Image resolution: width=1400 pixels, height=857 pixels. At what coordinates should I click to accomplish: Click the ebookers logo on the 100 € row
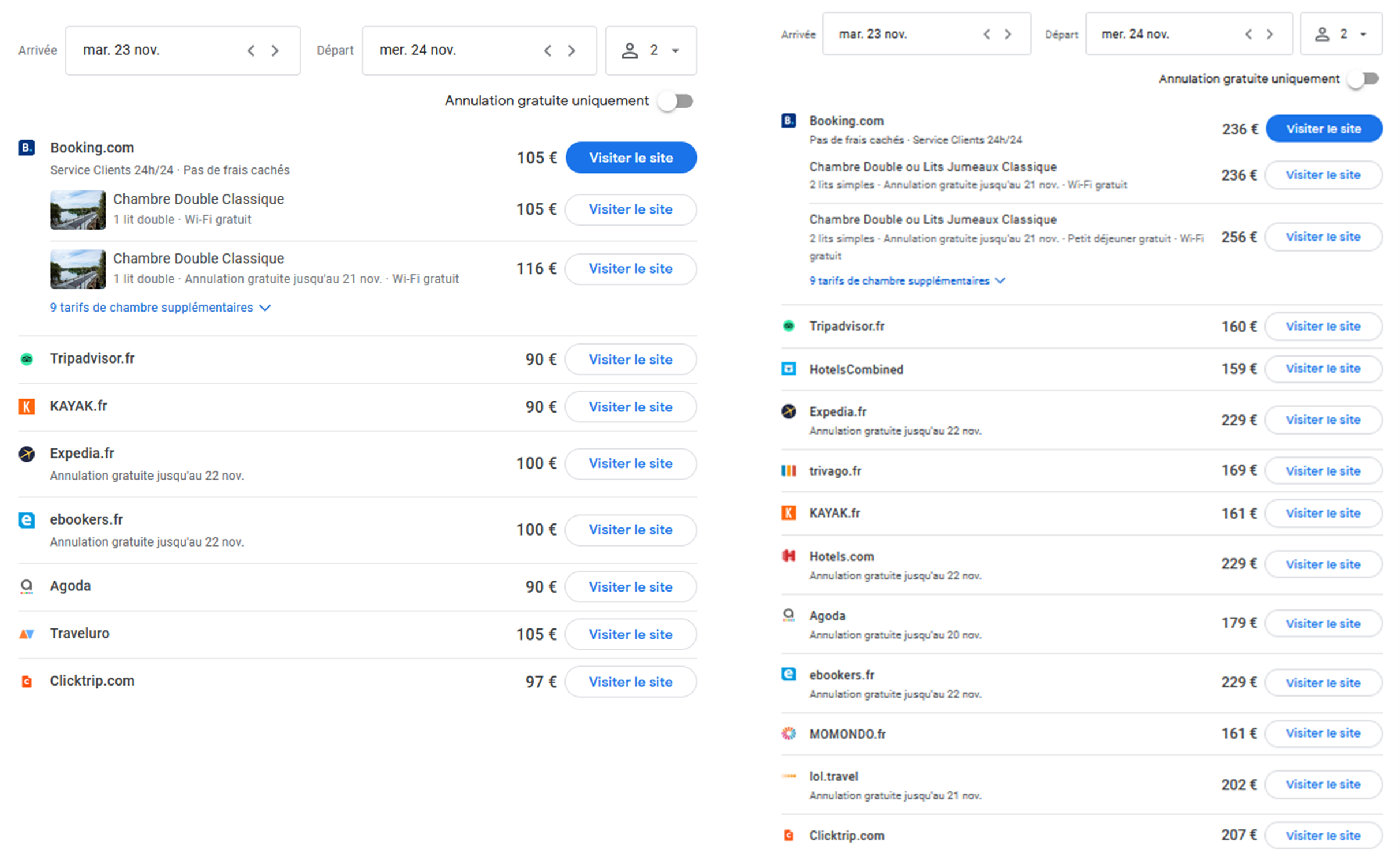coord(27,521)
